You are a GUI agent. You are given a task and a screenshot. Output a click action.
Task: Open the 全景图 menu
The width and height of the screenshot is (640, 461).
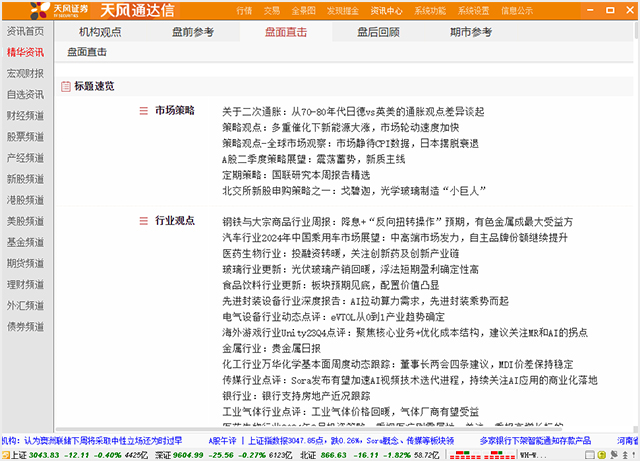[x=304, y=11]
